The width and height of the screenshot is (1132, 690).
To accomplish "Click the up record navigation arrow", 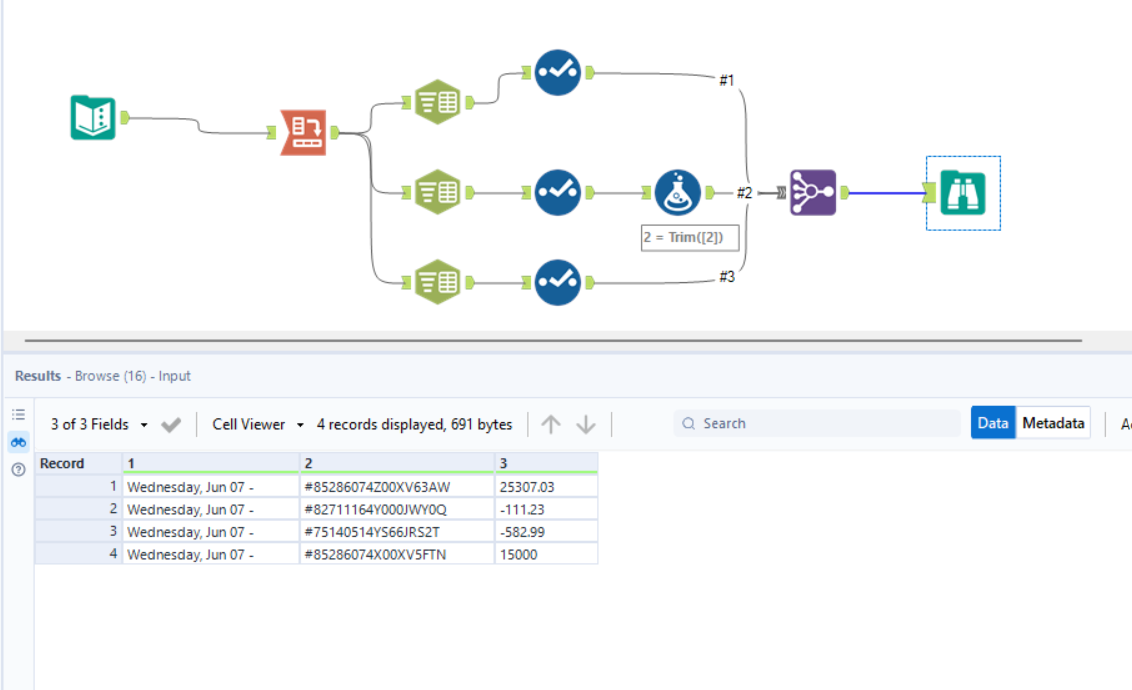I will click(x=550, y=423).
